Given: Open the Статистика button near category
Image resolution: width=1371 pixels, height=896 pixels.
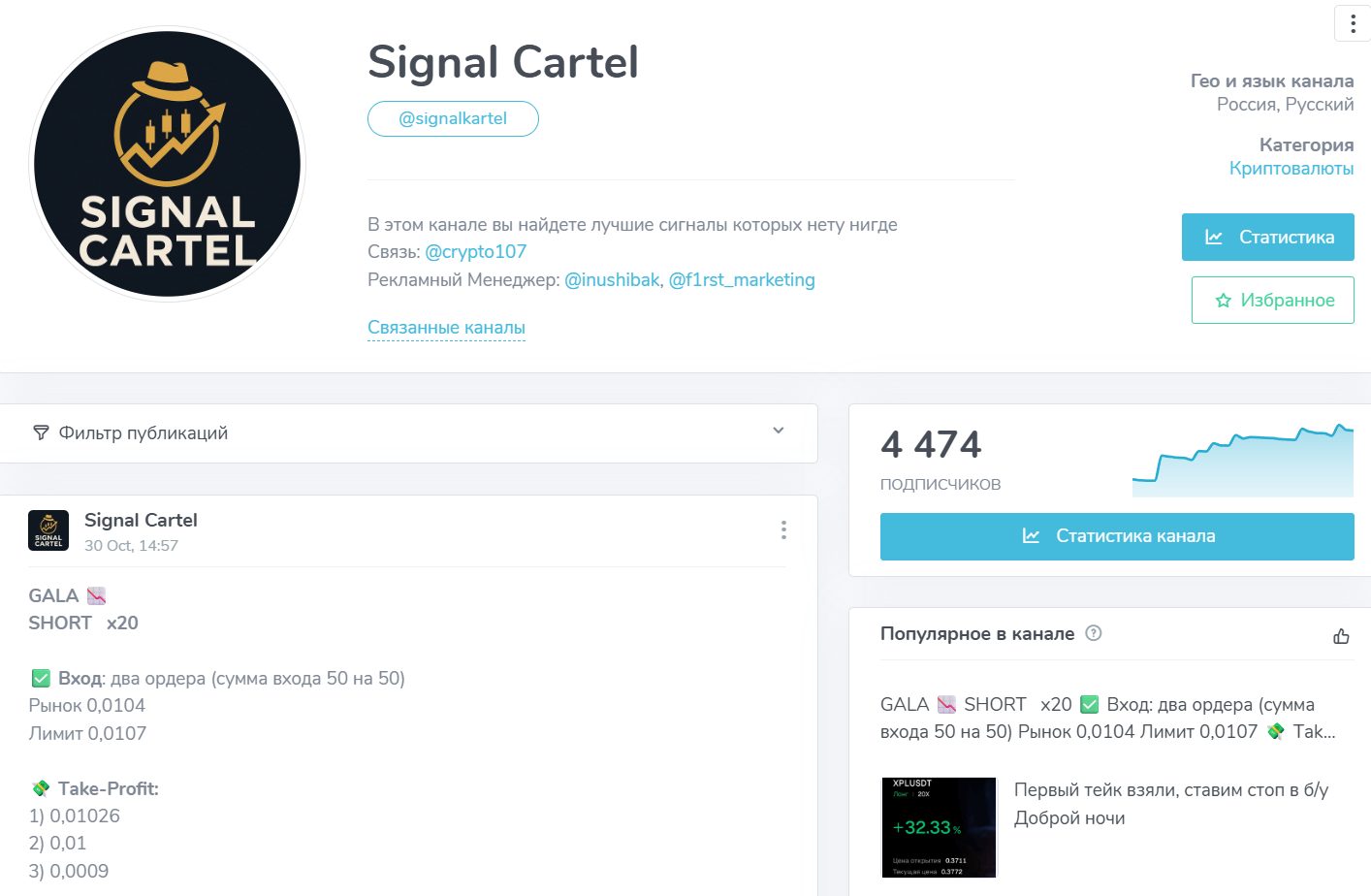Looking at the screenshot, I should click(x=1267, y=238).
